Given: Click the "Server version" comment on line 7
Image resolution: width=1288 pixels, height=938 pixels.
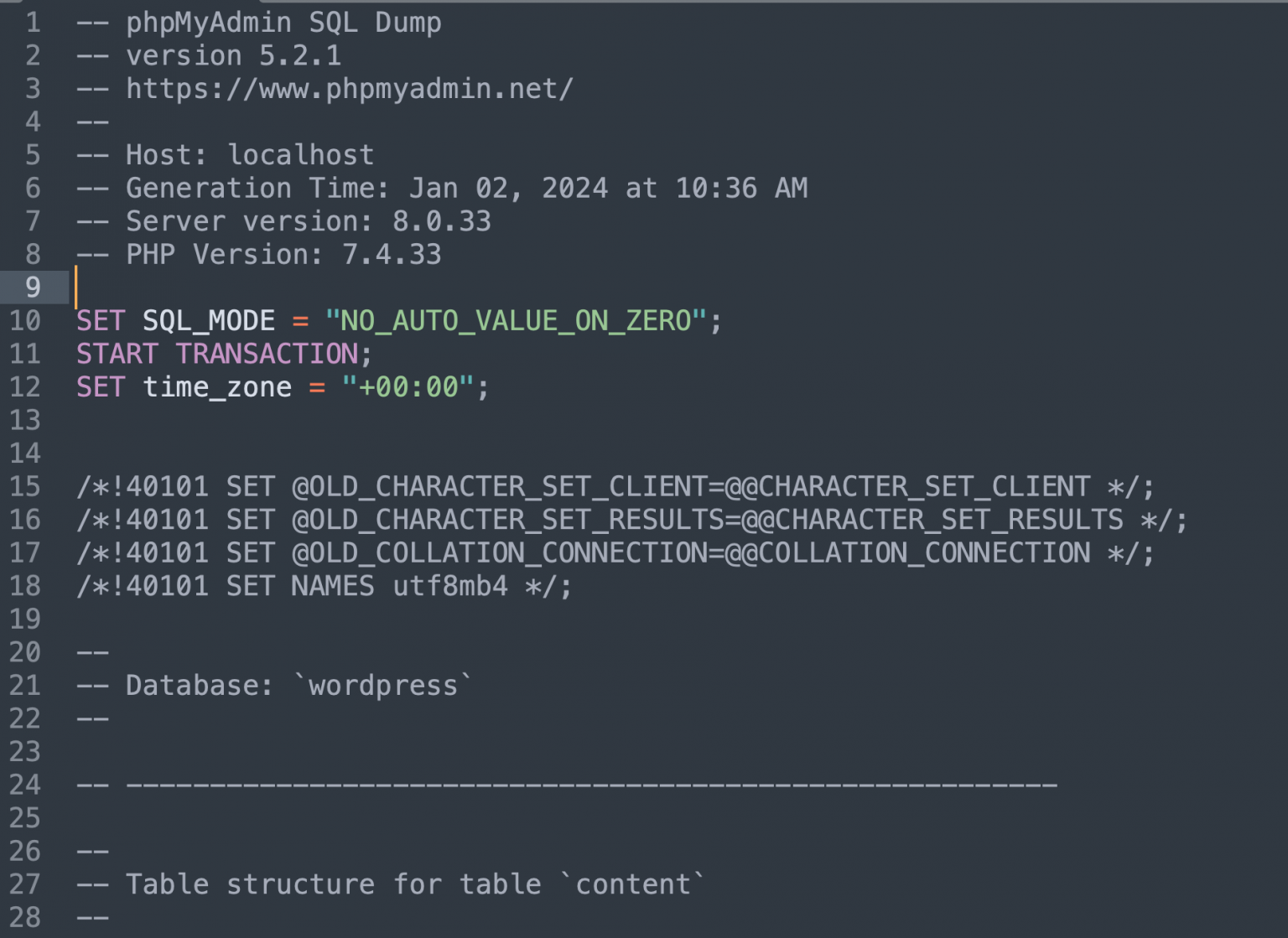Looking at the screenshot, I should 248,221.
